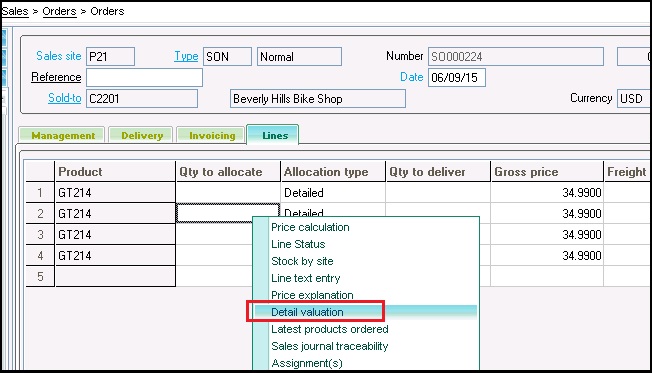652x373 pixels.
Task: Click empty Product cell in row 5
Action: (115, 276)
